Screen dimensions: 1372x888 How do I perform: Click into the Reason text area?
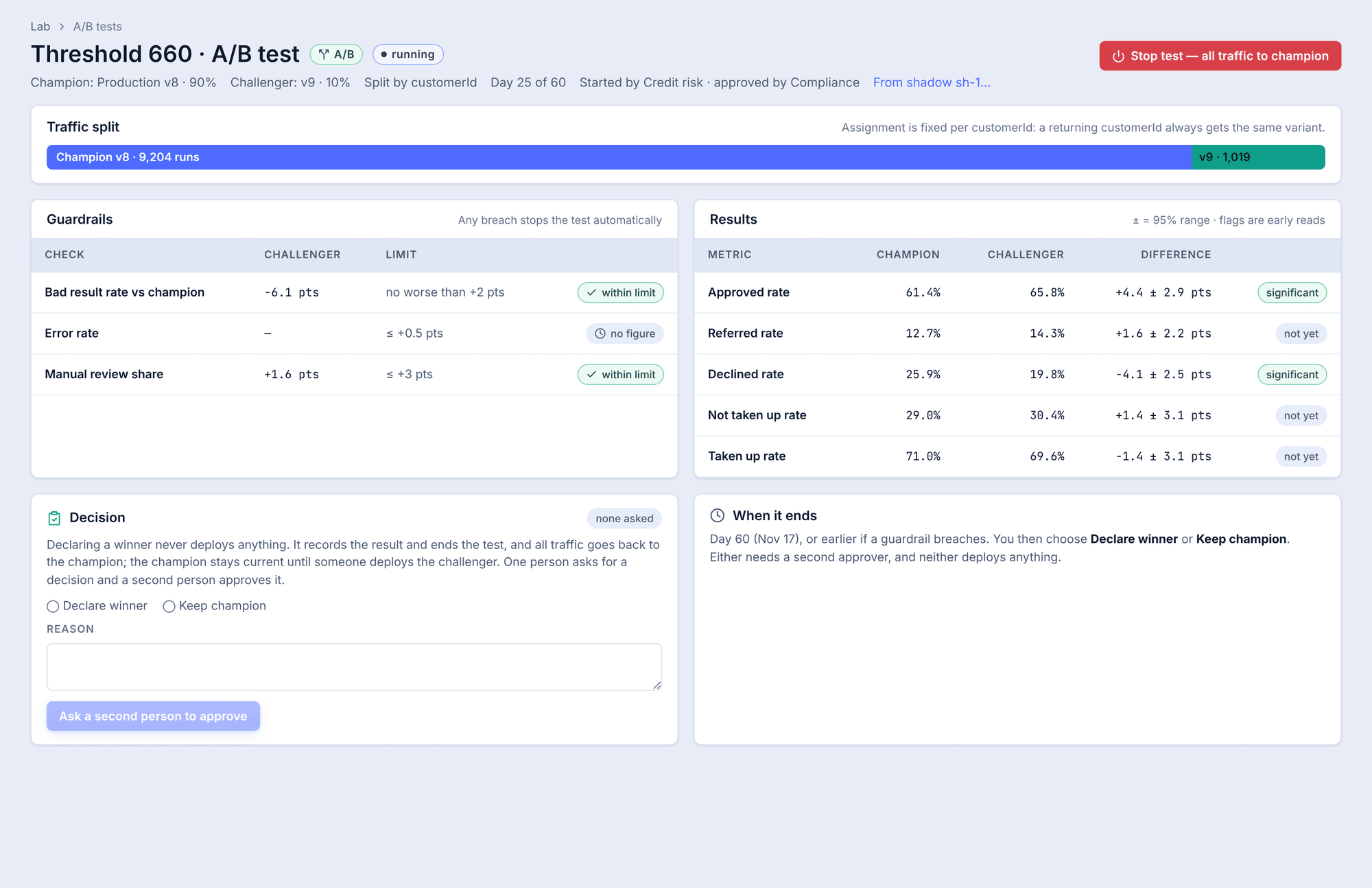click(354, 666)
